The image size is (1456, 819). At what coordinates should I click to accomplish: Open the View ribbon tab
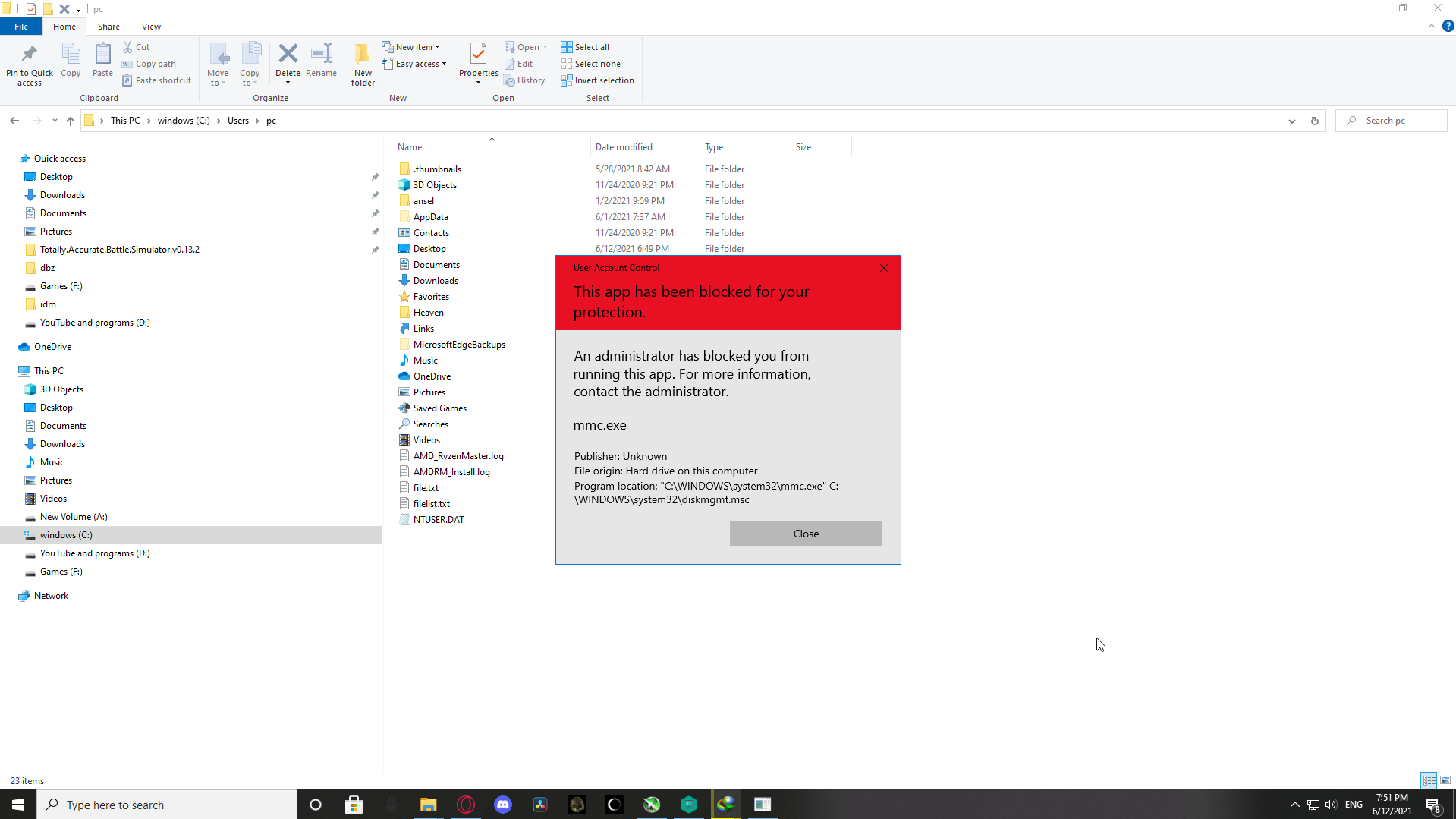[x=151, y=27]
